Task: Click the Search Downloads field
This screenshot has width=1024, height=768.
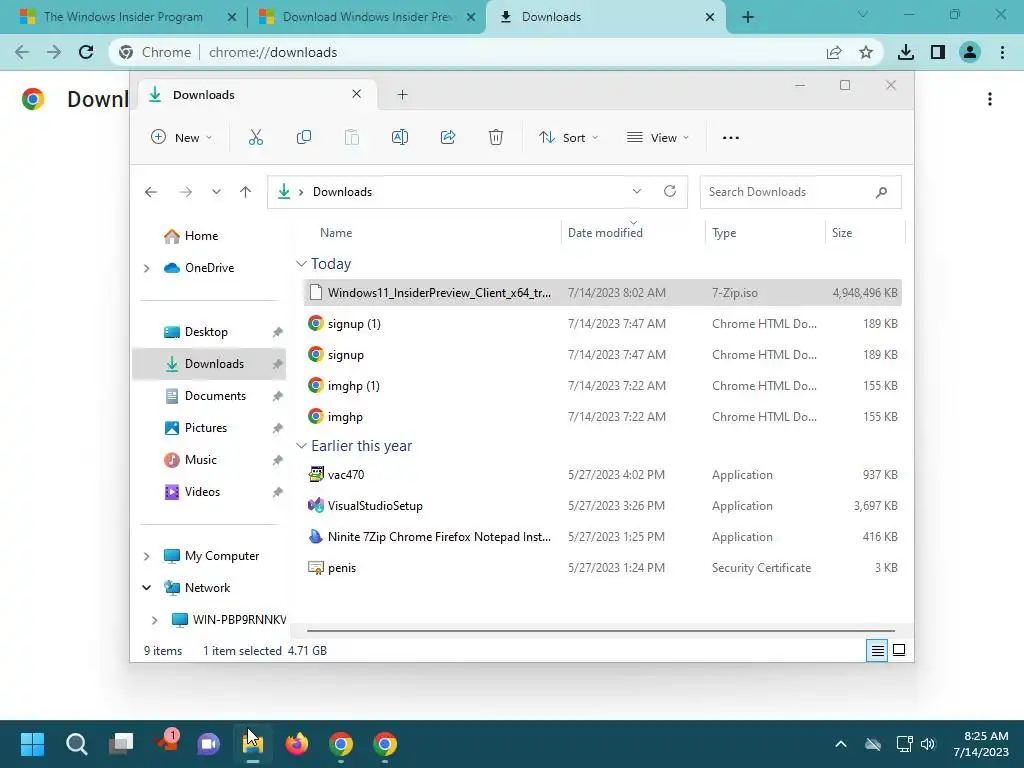Action: click(800, 192)
